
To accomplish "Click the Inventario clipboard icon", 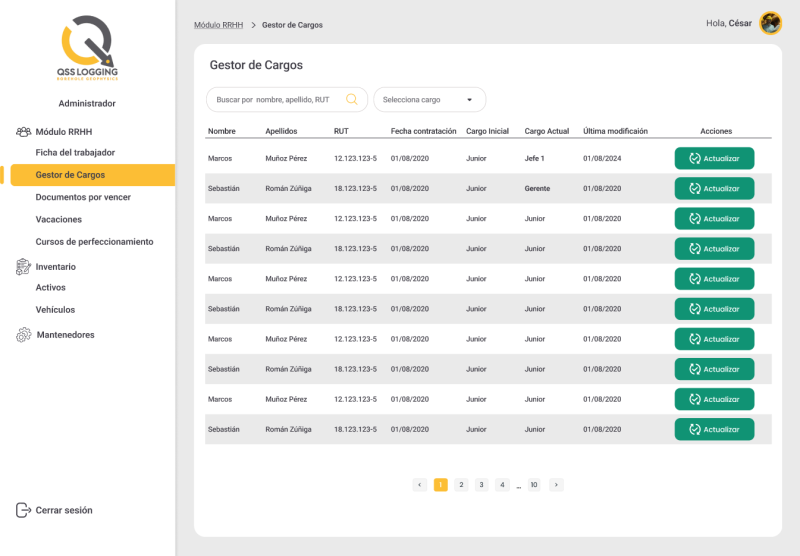I will [23, 267].
